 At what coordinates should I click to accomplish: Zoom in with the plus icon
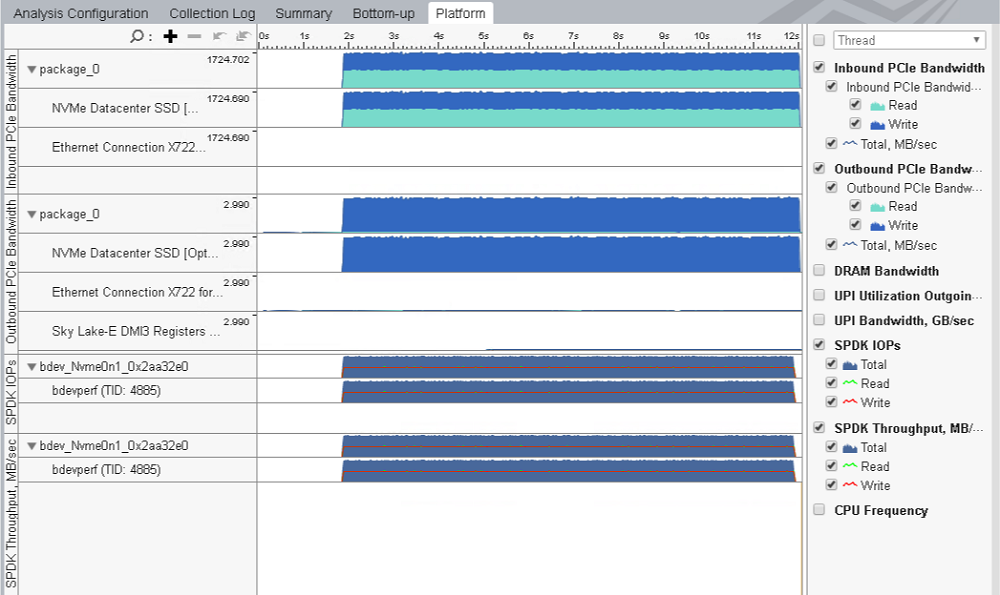(x=170, y=37)
